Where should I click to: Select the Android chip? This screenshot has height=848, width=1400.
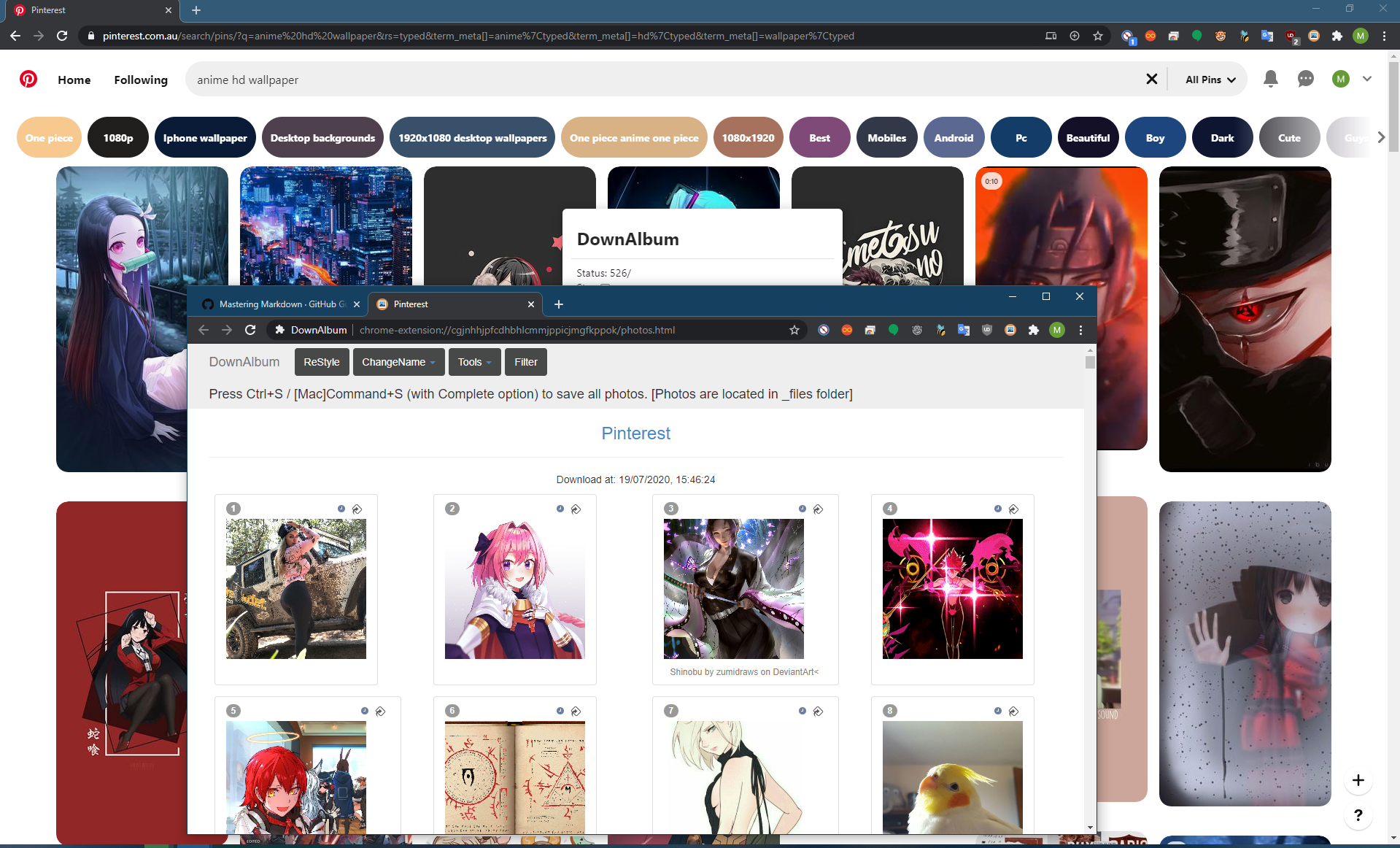tap(954, 137)
